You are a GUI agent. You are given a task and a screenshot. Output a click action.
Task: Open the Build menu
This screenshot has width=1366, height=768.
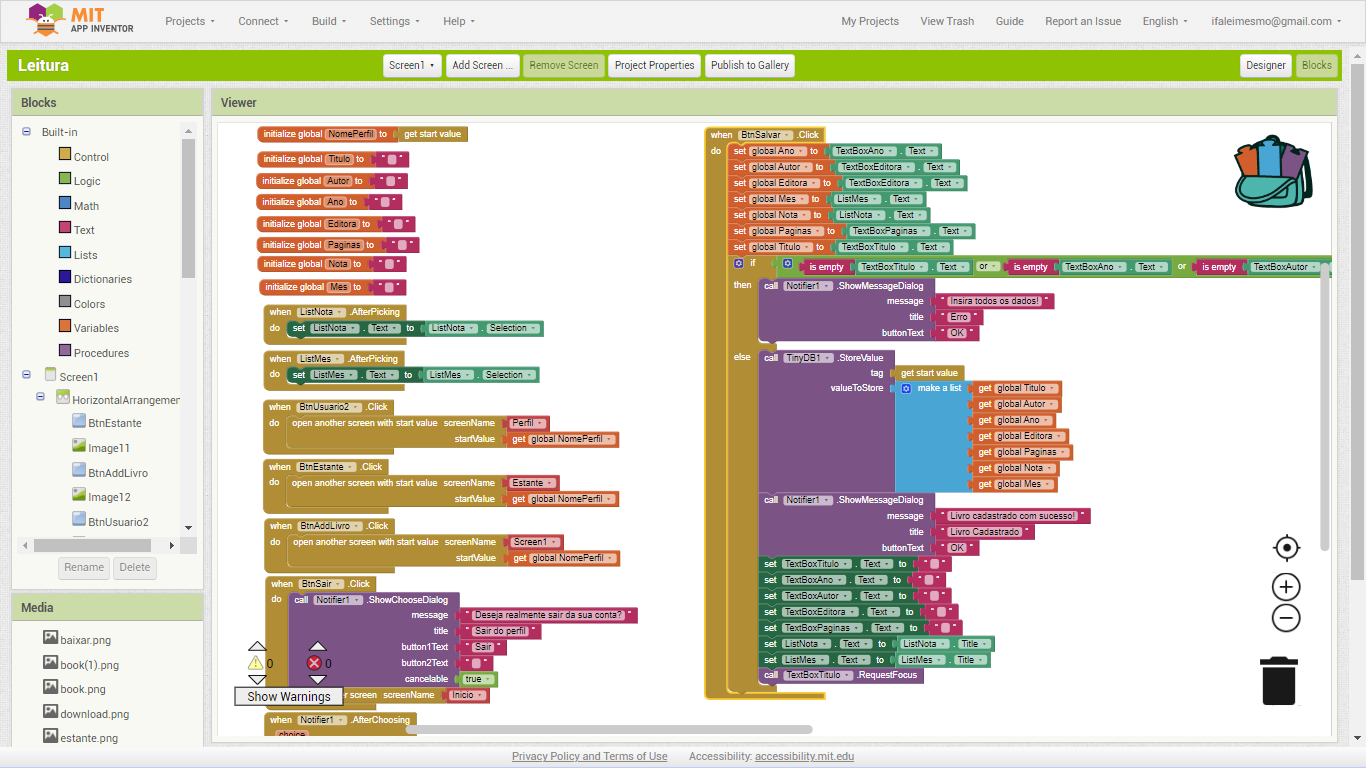coord(328,20)
